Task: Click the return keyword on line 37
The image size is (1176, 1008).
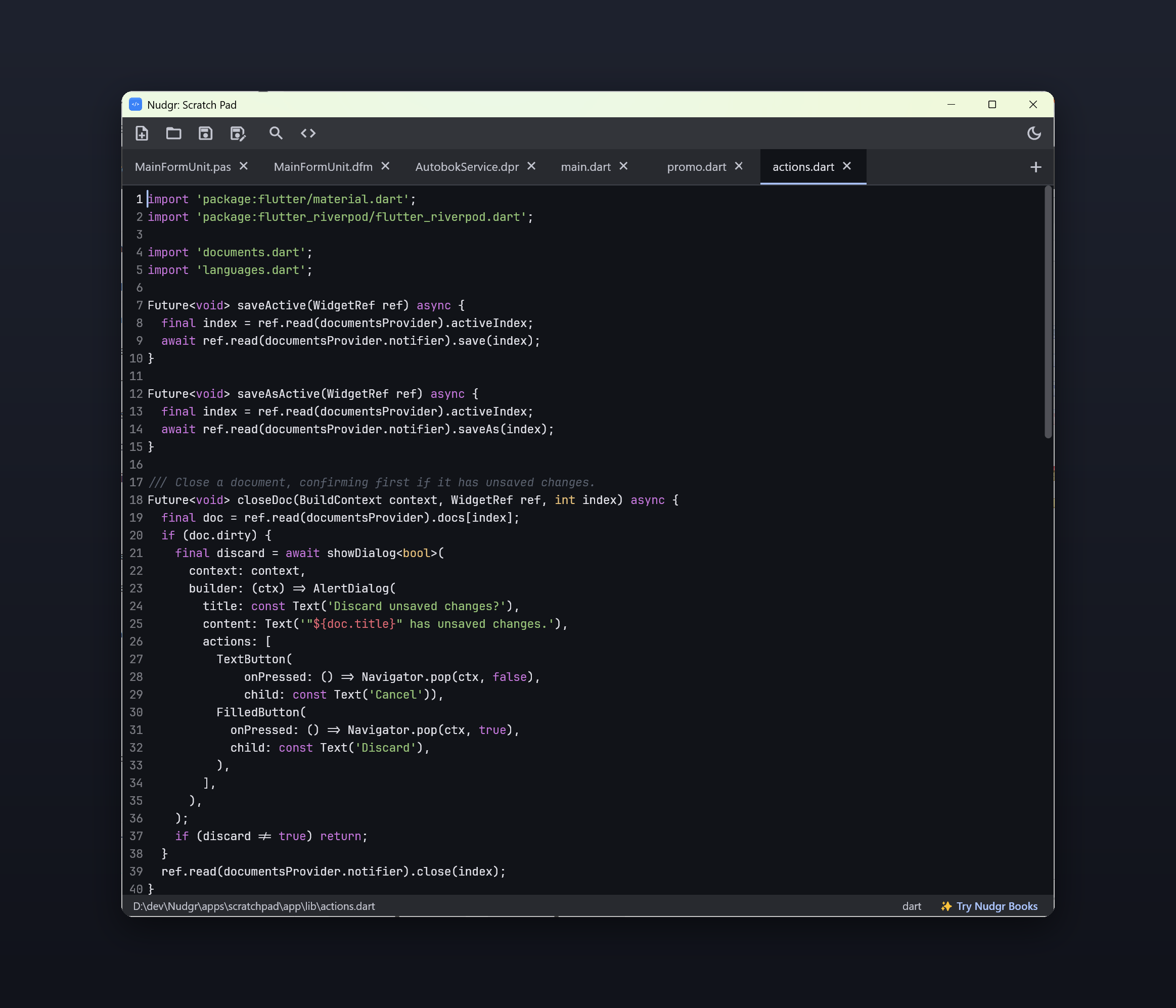Action: click(341, 836)
